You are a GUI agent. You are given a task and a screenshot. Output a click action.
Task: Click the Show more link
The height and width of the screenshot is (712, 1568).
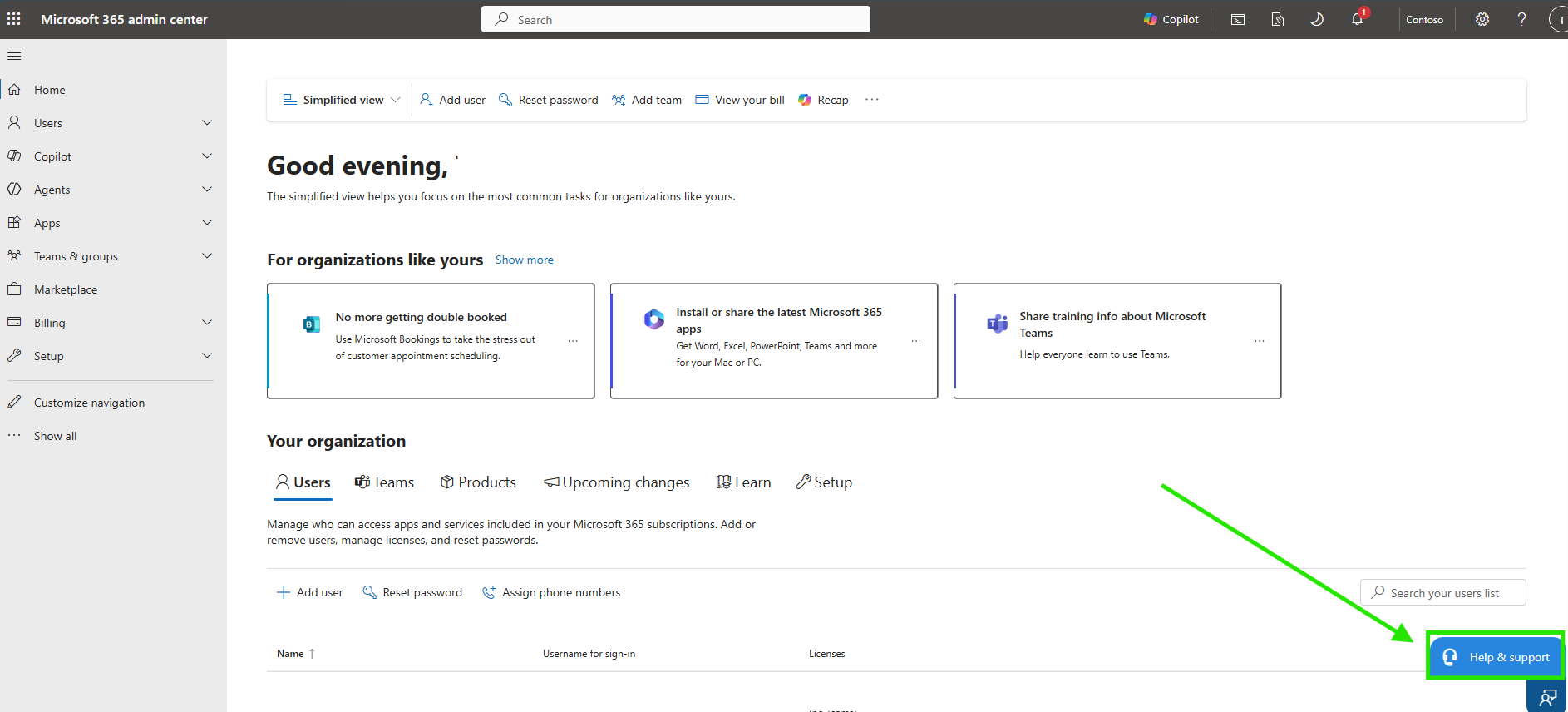coord(525,260)
